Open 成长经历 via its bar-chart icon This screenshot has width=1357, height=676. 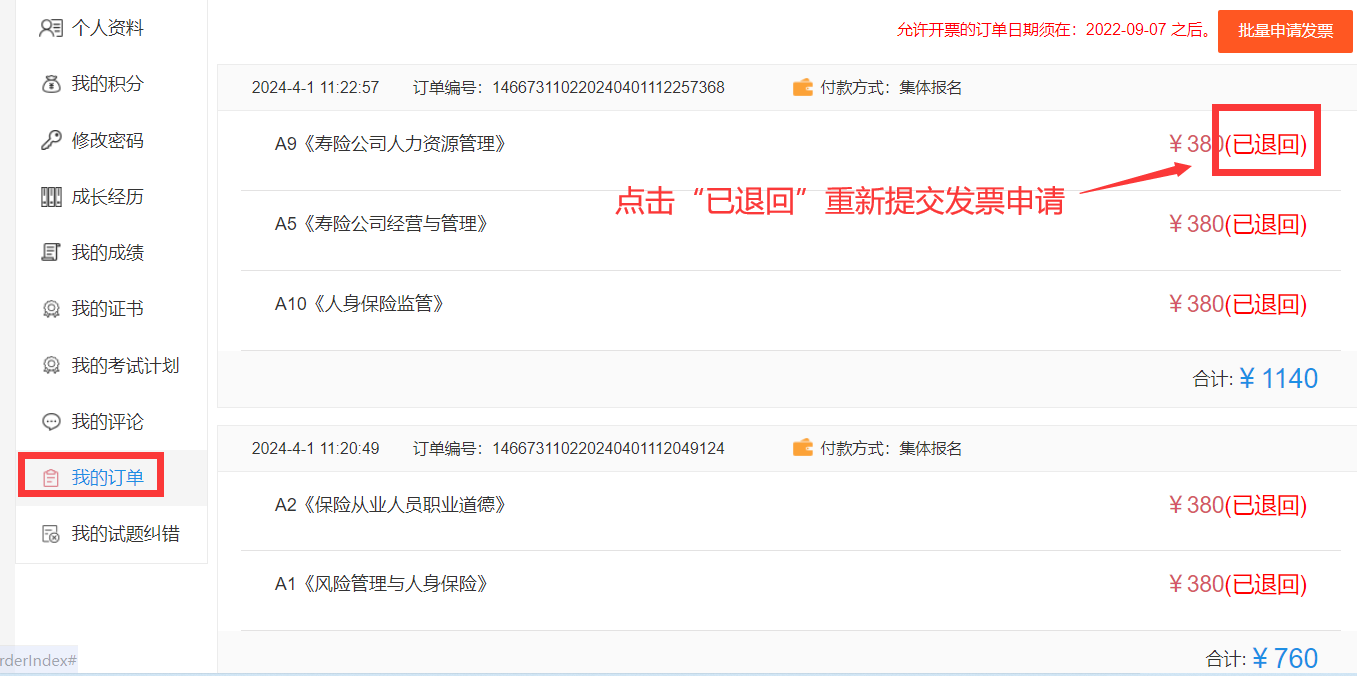51,196
